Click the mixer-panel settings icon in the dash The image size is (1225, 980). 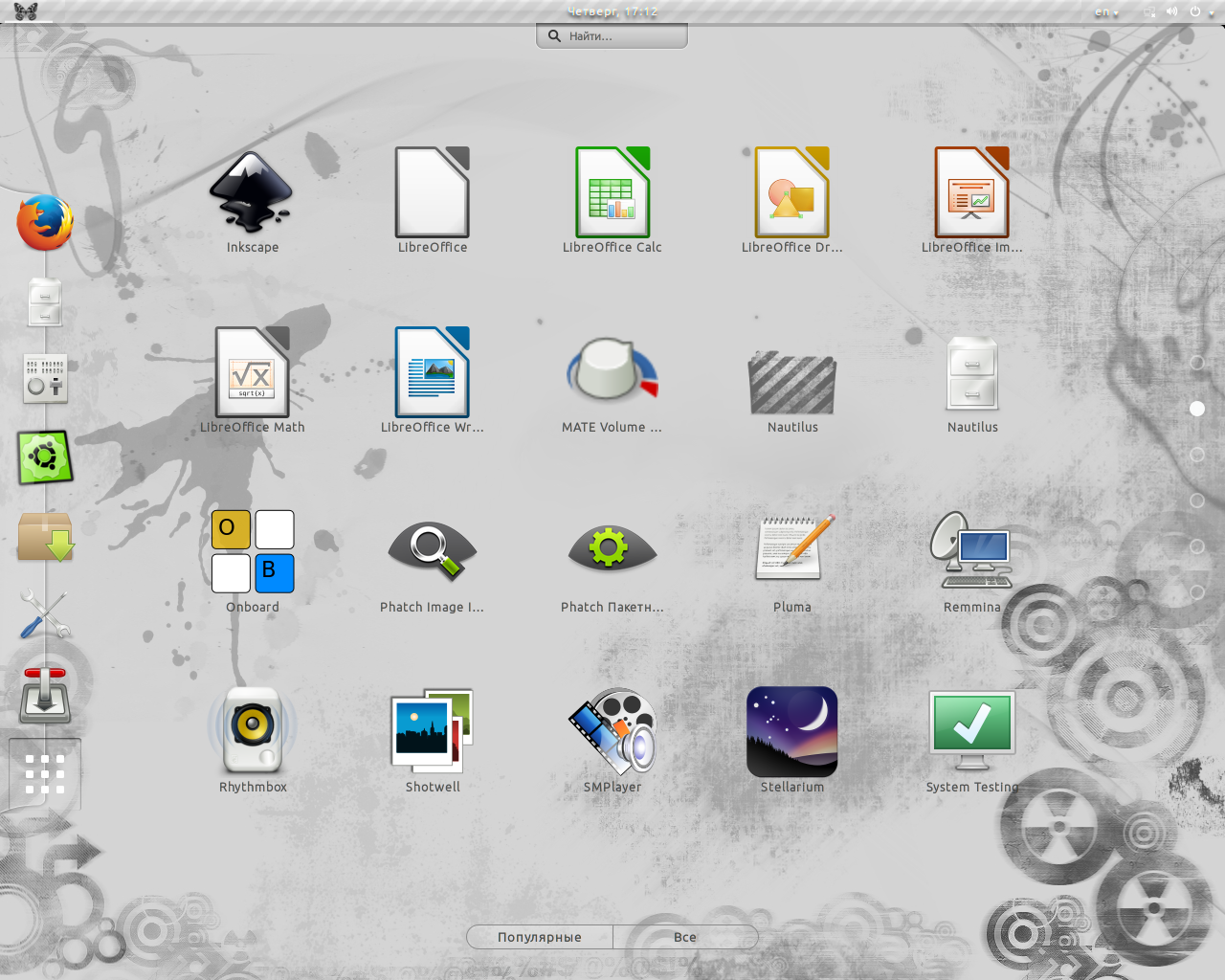pos(45,378)
